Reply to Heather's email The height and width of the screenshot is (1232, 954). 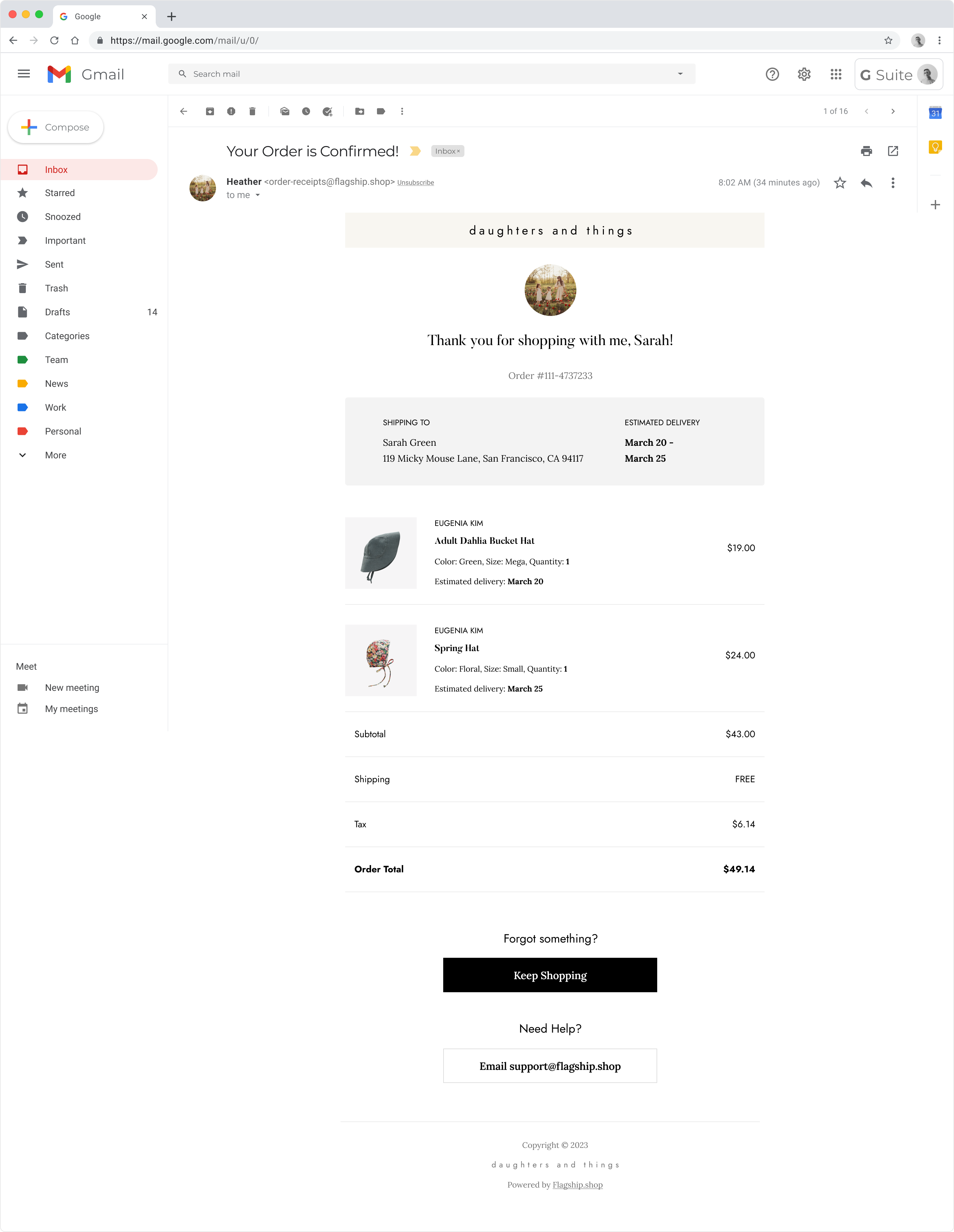867,183
